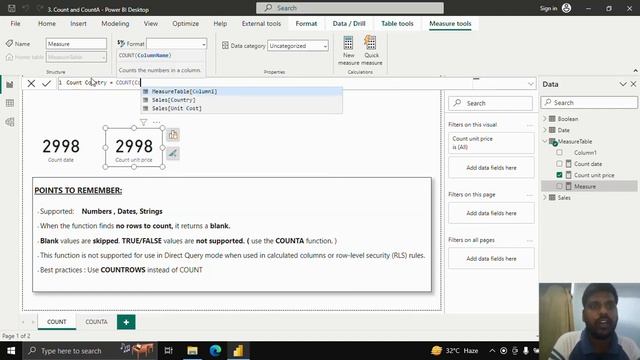This screenshot has height=360, width=640.
Task: Click the Filters pane Search box
Action: point(490,103)
